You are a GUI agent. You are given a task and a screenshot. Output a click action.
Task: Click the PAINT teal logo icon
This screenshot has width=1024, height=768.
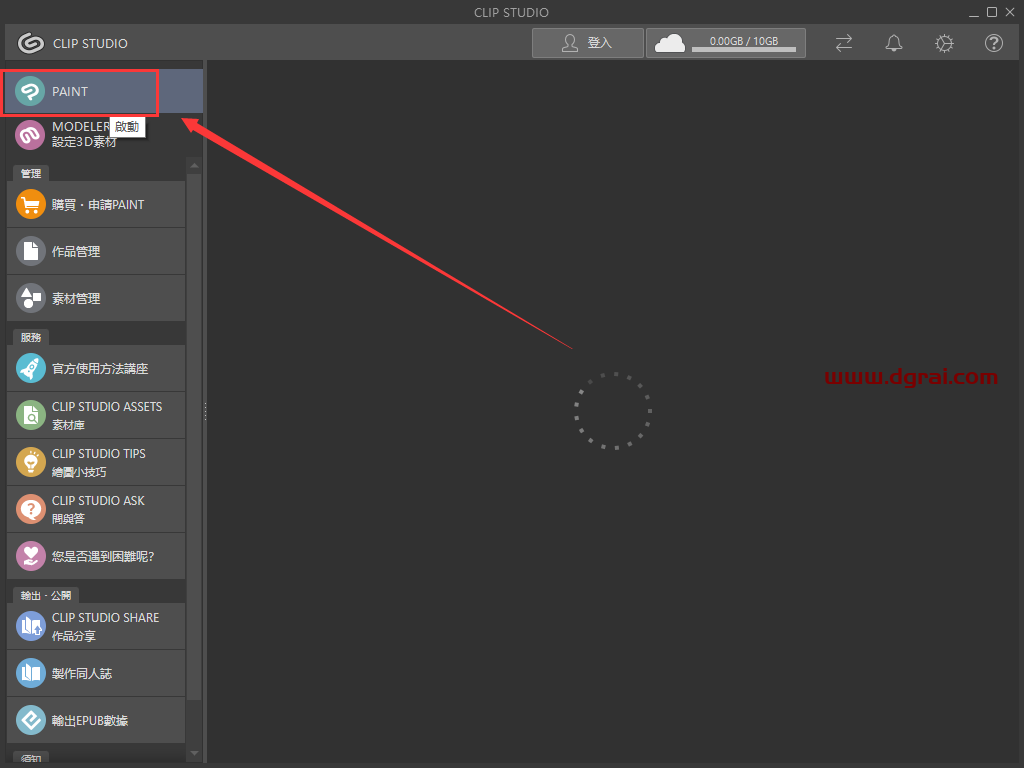click(x=30, y=91)
